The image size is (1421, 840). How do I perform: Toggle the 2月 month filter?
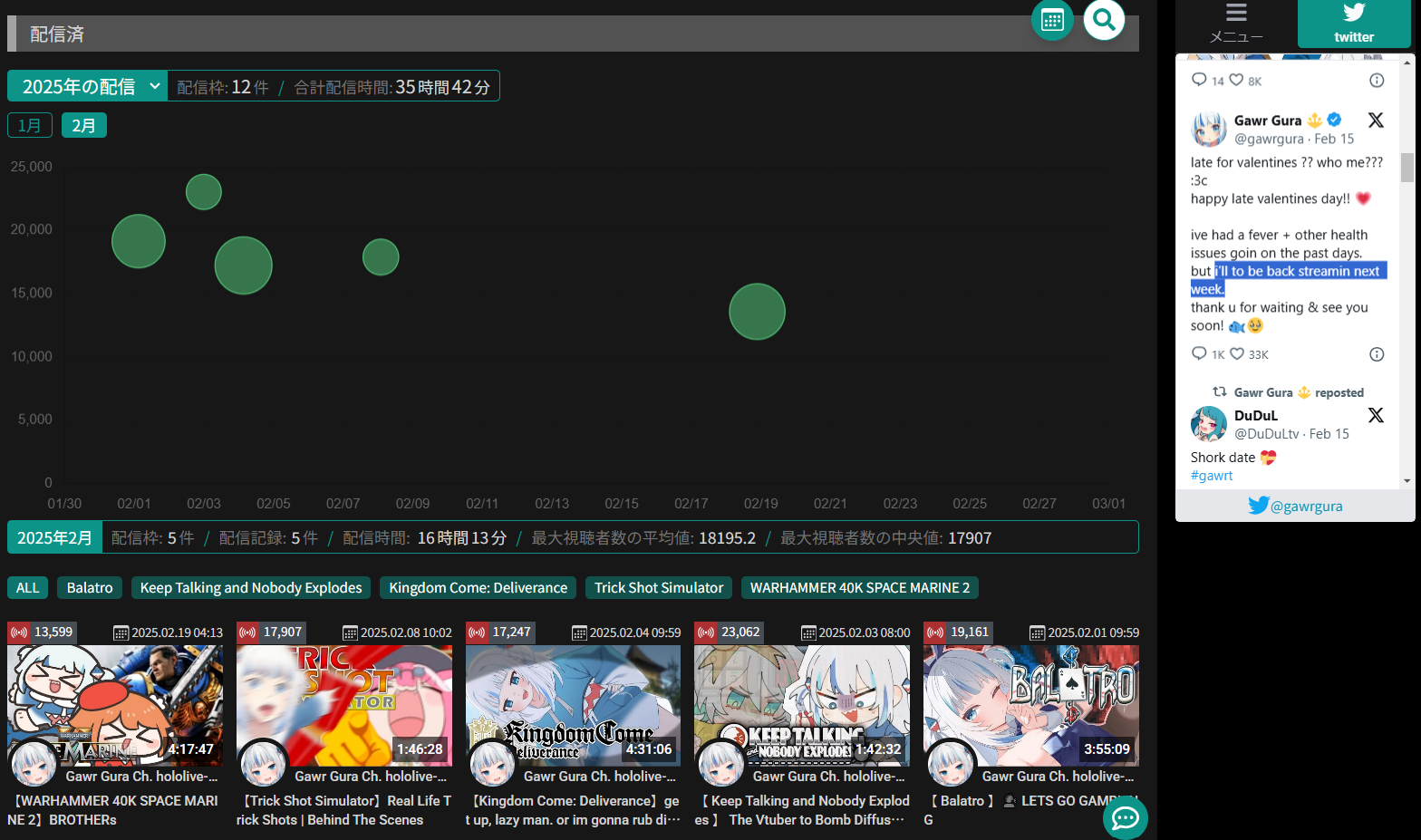[x=83, y=125]
